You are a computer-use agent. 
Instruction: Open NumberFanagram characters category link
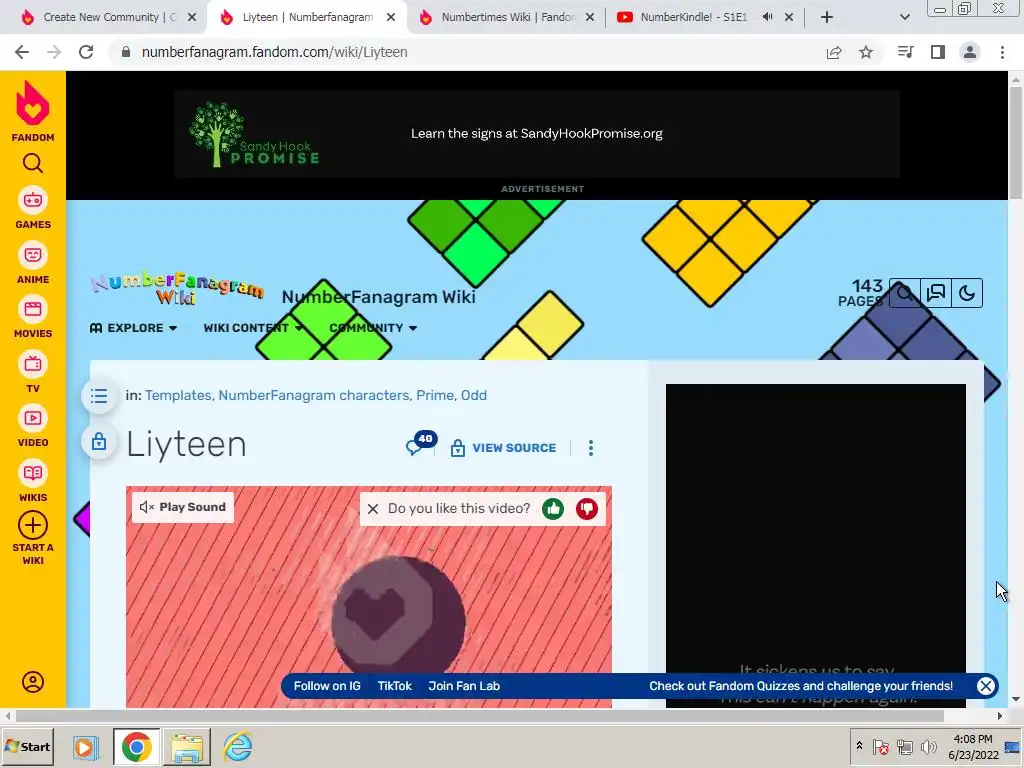coord(313,395)
